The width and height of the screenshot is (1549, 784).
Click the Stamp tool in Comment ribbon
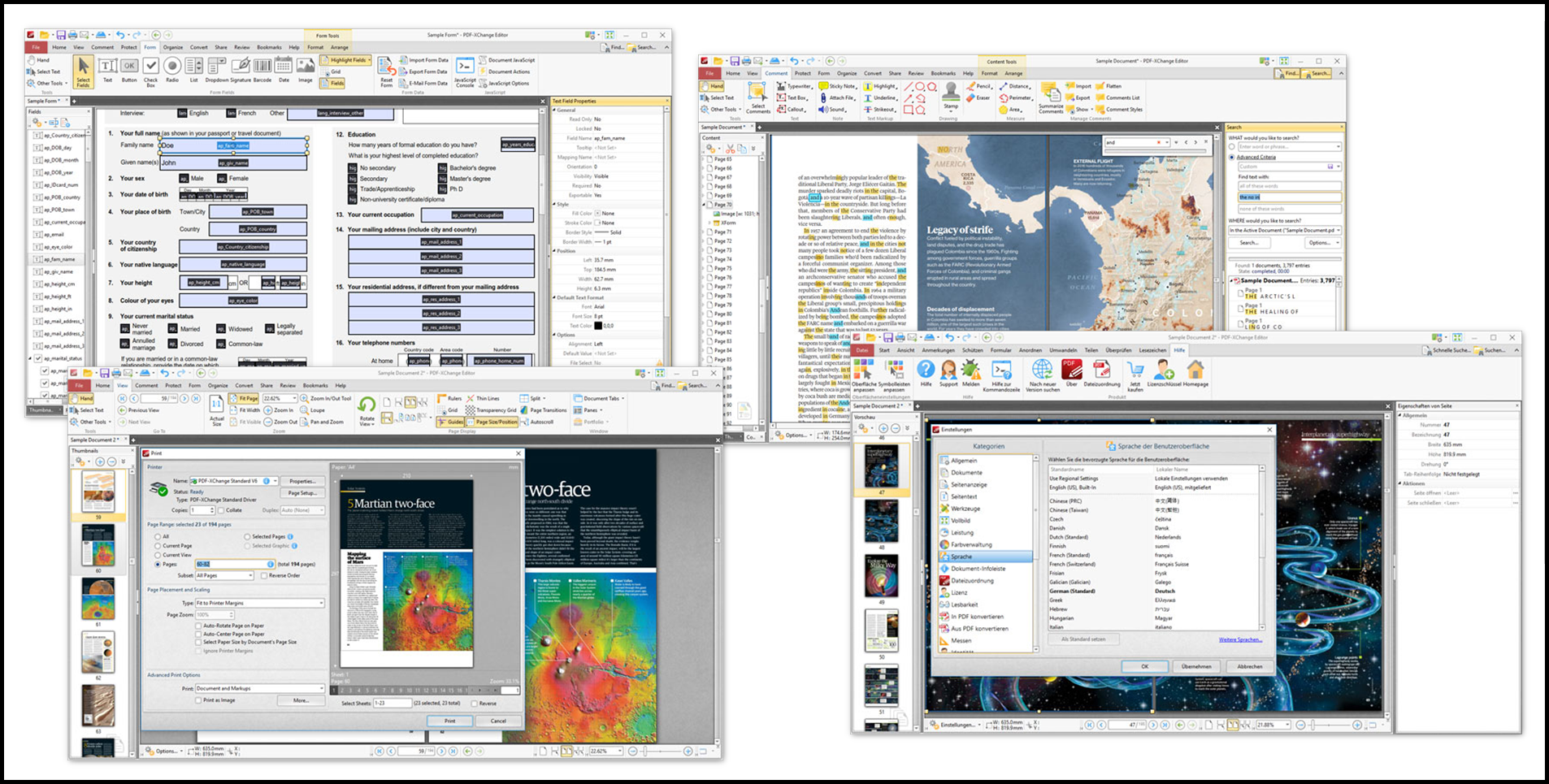pyautogui.click(x=951, y=95)
